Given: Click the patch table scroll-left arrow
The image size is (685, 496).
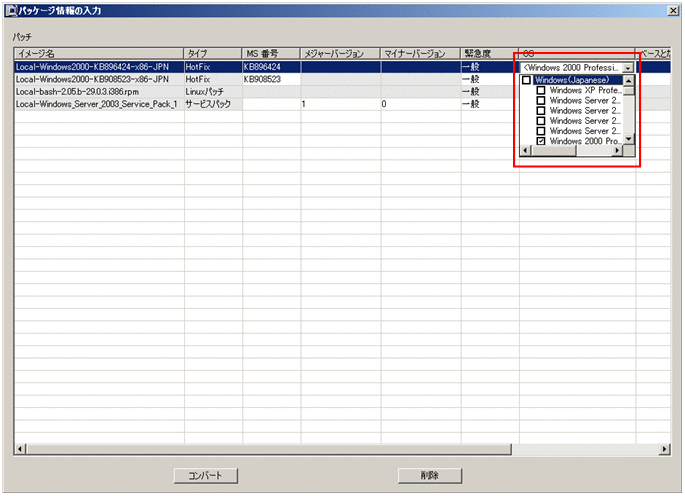Looking at the screenshot, I should pyautogui.click(x=20, y=449).
